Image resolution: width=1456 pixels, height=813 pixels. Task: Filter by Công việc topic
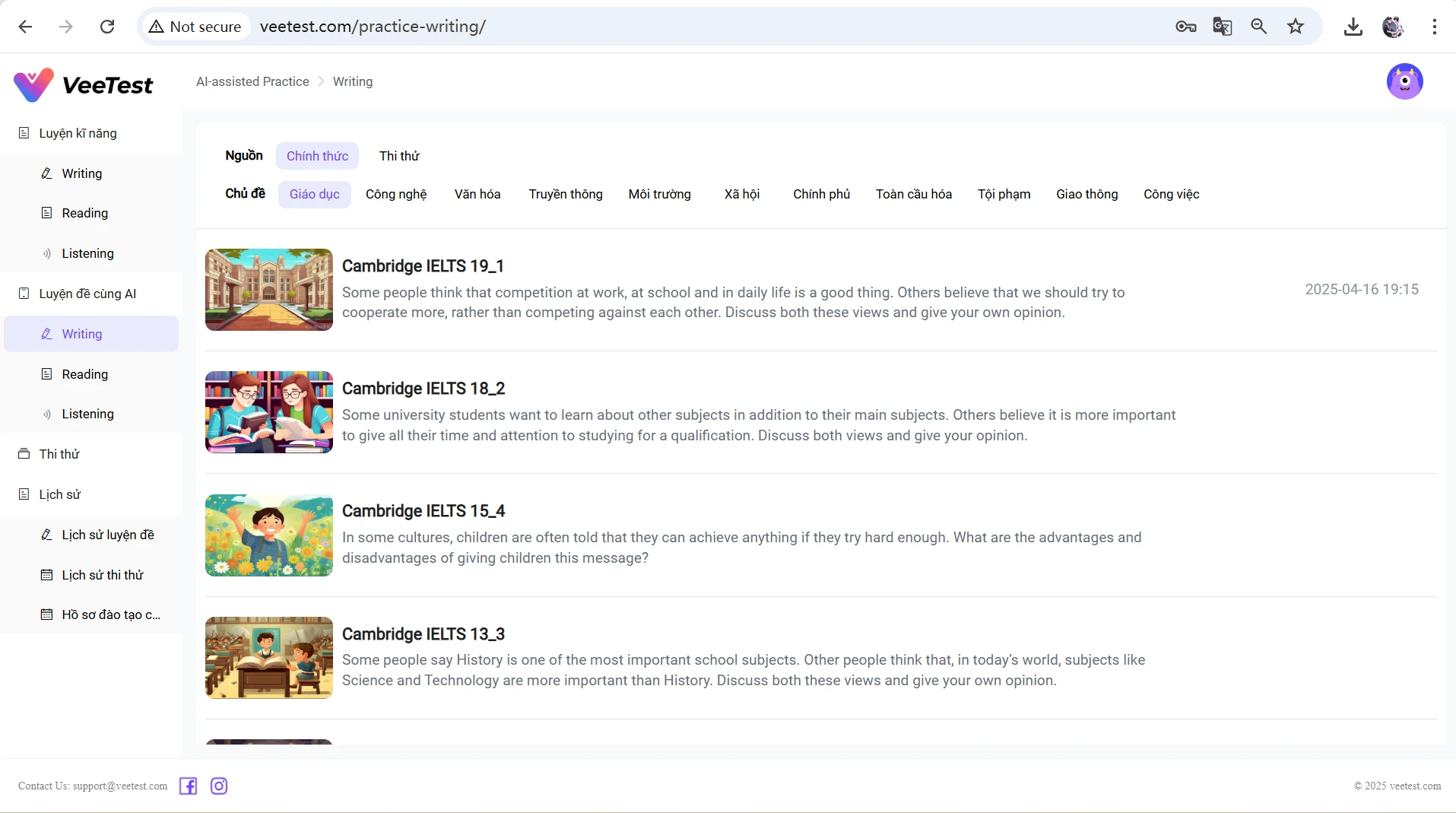pyautogui.click(x=1171, y=194)
